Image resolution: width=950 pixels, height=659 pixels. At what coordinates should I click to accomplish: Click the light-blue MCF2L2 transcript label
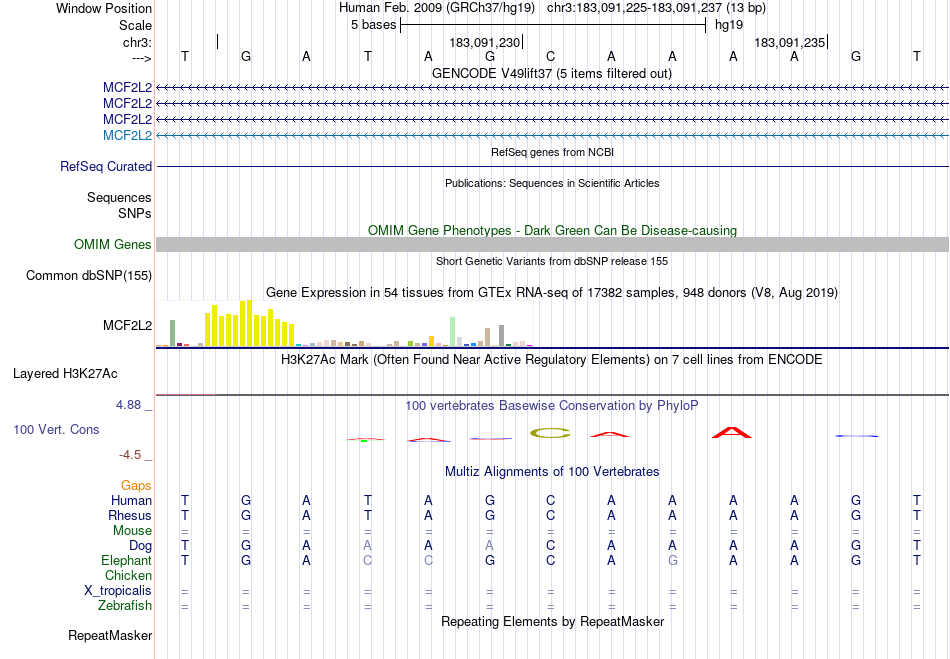coord(127,135)
